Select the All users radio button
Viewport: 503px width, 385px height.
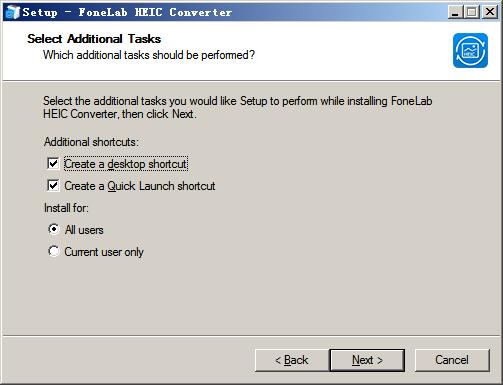(x=54, y=229)
